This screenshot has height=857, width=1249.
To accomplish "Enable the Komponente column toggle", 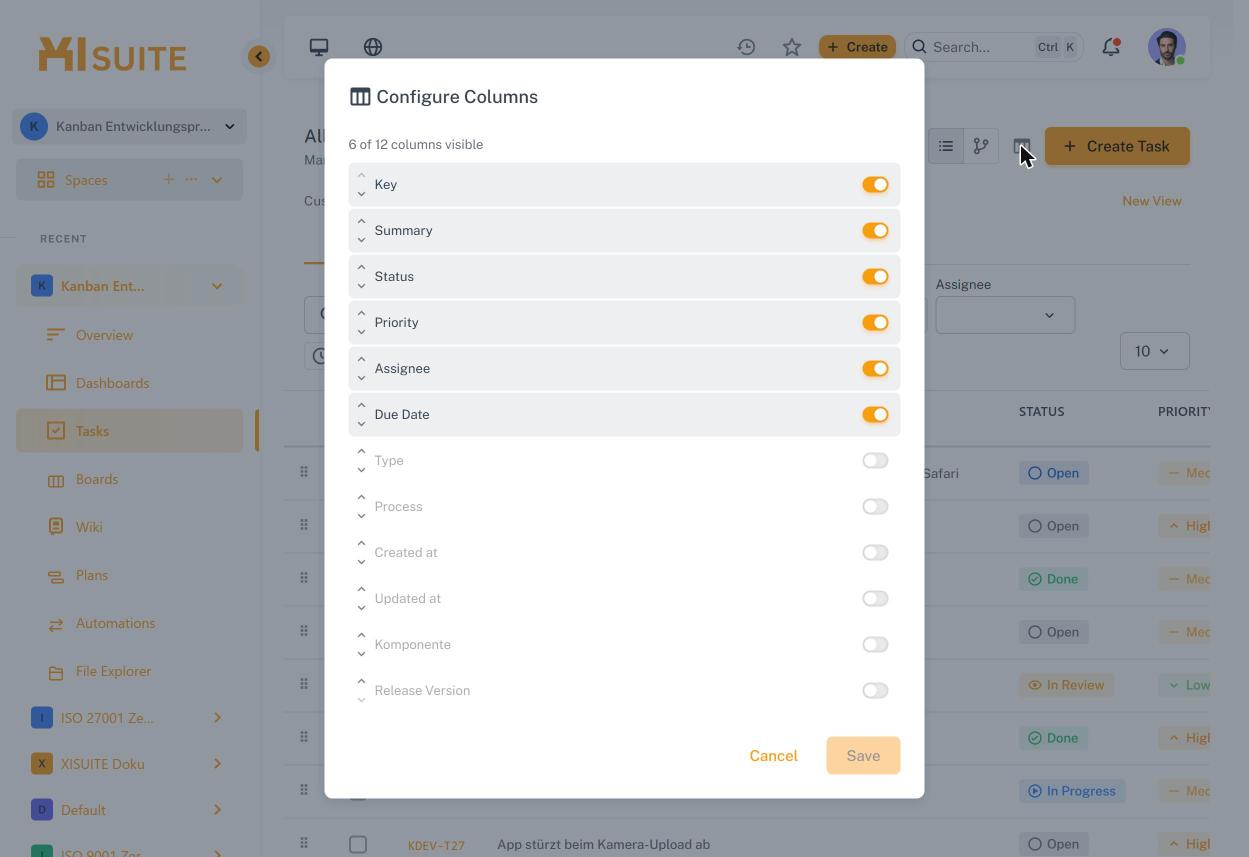I will point(875,645).
